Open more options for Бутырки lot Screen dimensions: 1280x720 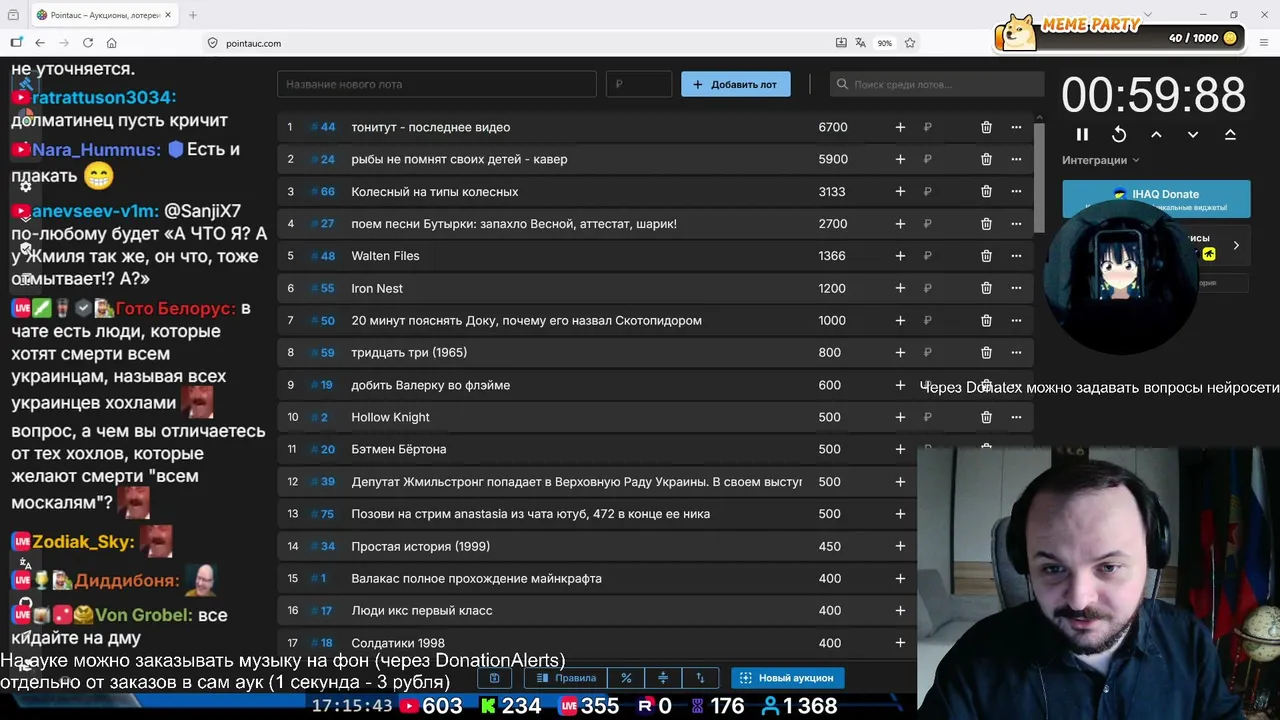[x=1016, y=224]
